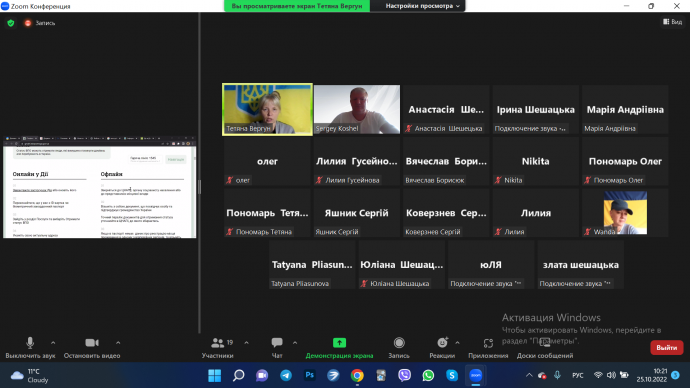
Task: Open Telegram from the taskbar
Action: 286,375
